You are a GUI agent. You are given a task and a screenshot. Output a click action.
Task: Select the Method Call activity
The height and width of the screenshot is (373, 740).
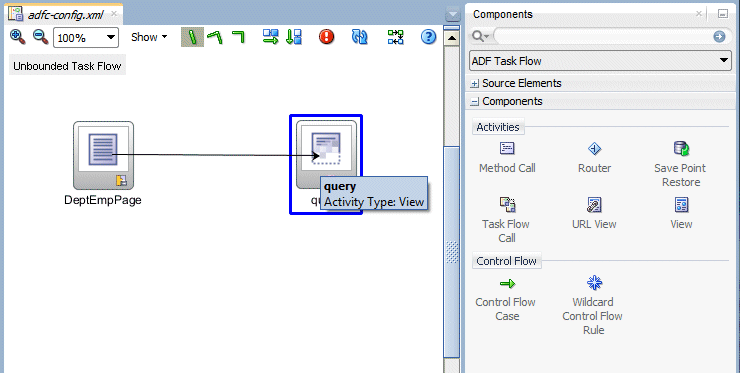507,158
